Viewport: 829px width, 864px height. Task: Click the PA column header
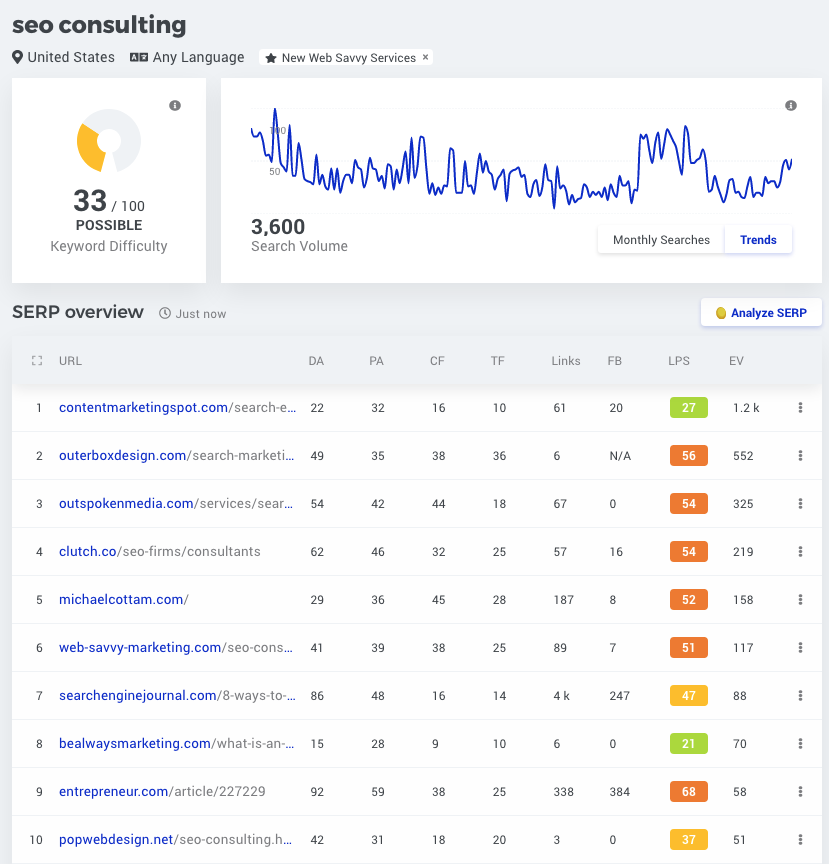376,361
